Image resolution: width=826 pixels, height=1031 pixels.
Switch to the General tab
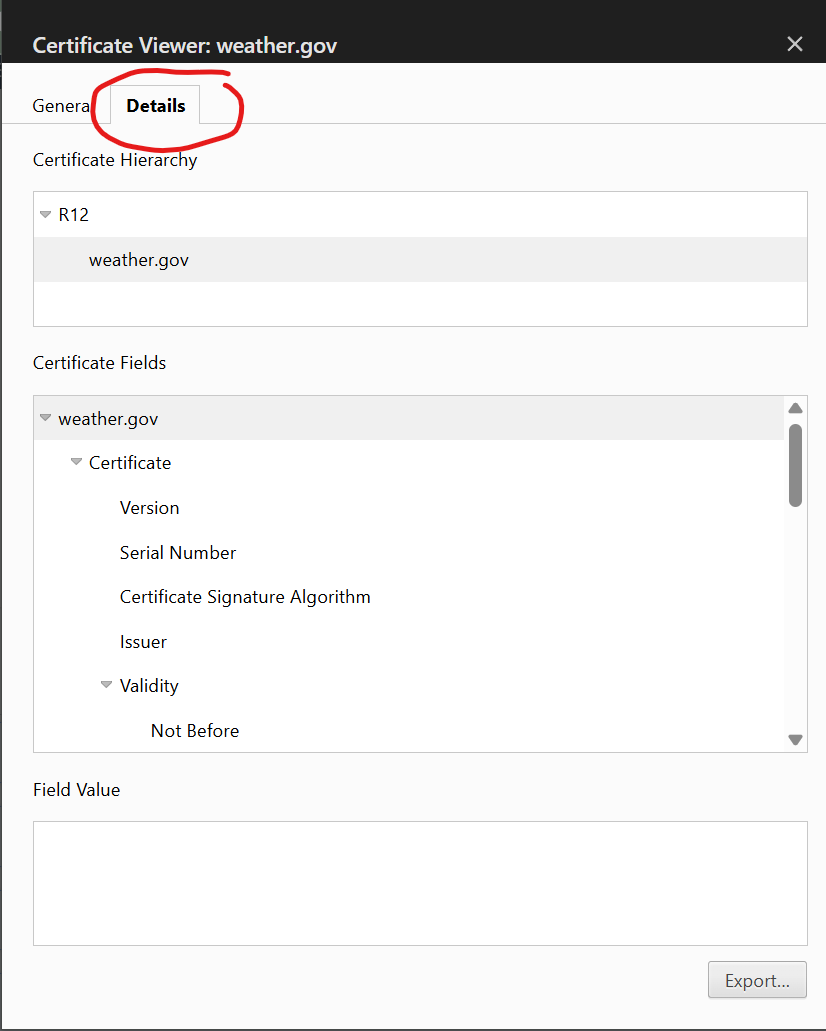[x=61, y=105]
